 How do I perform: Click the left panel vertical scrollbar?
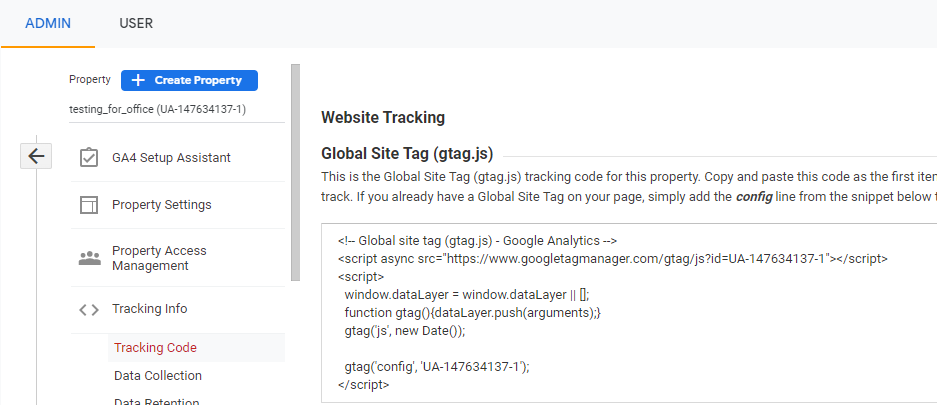[295, 170]
